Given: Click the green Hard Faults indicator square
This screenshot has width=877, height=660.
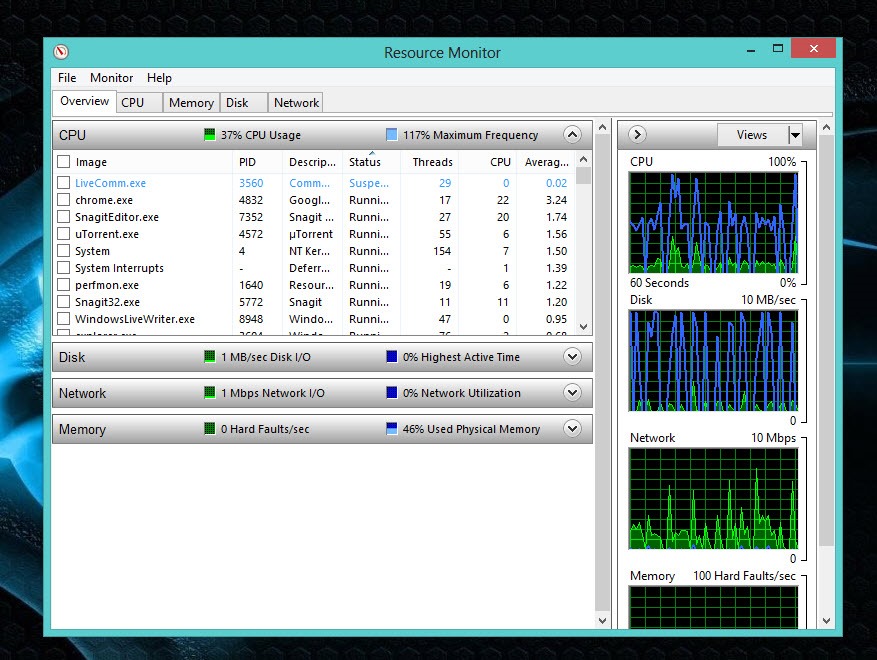Looking at the screenshot, I should (210, 429).
